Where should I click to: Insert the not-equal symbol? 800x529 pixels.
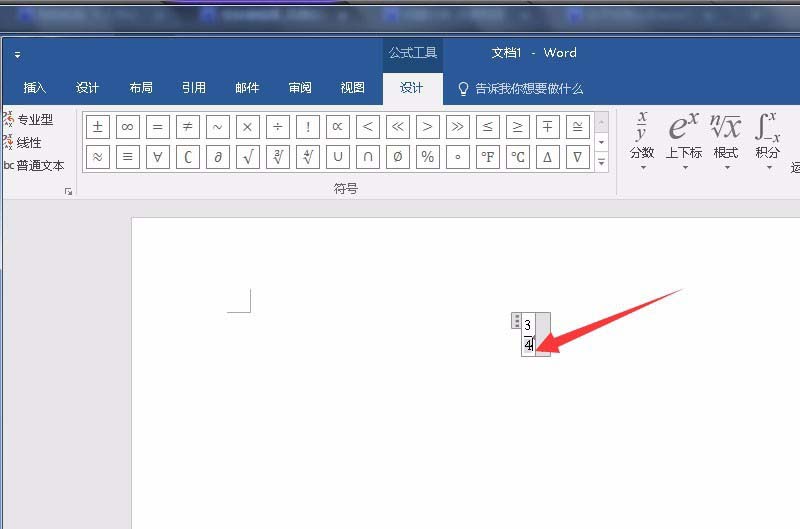(188, 127)
